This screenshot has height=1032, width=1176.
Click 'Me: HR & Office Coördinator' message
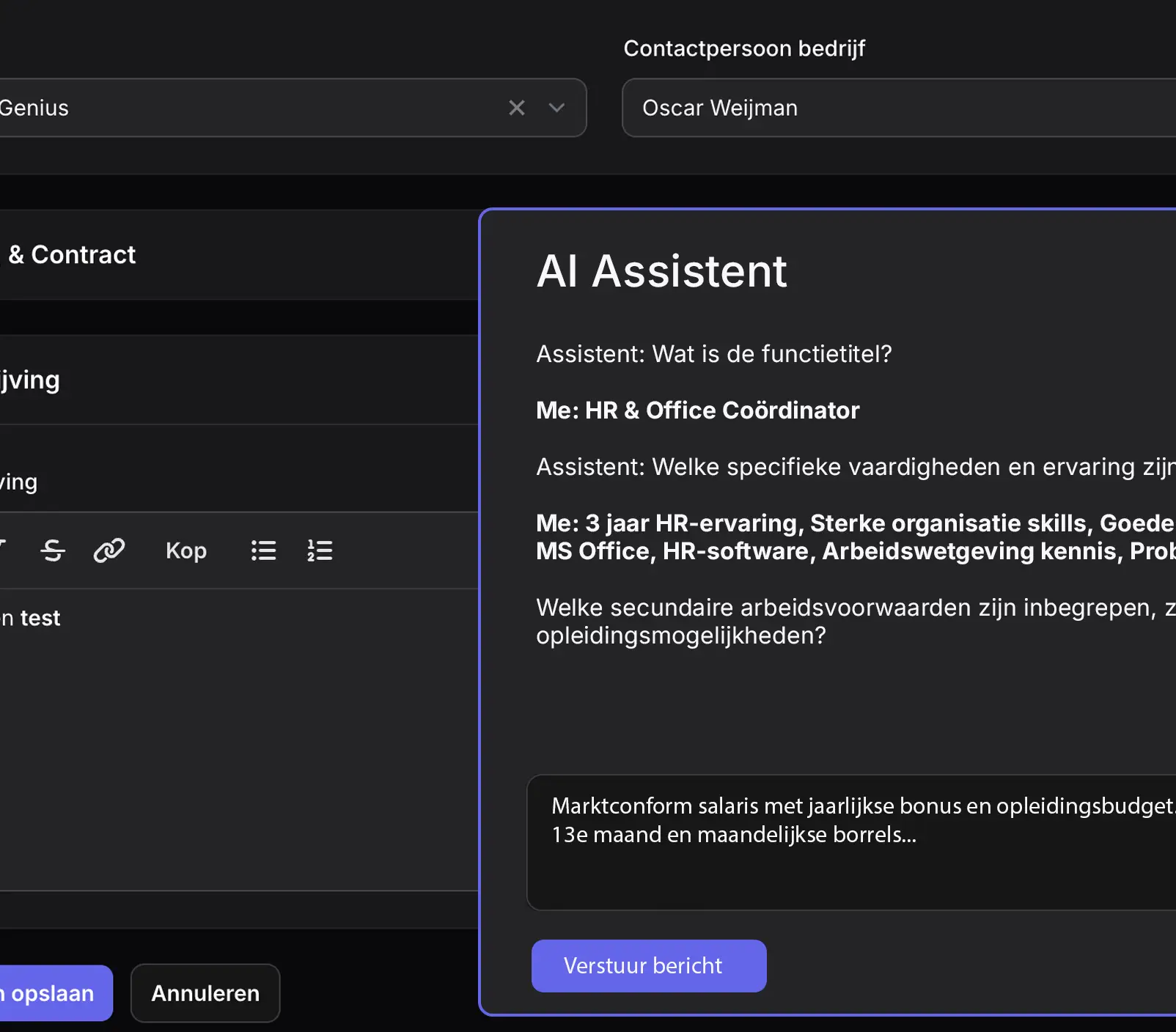pos(697,410)
